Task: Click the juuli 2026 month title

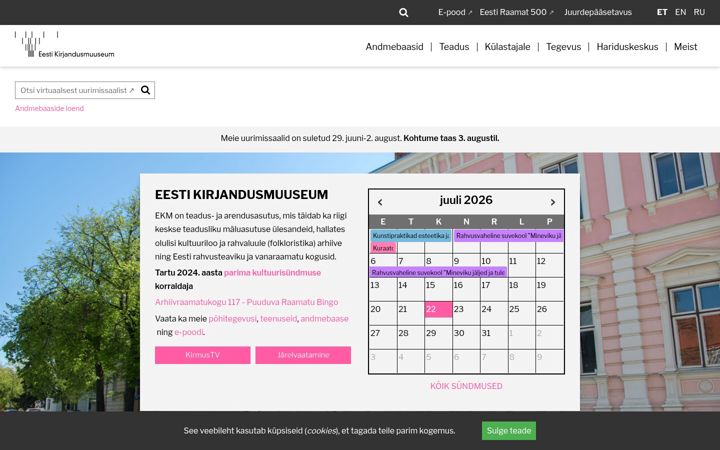Action: pyautogui.click(x=466, y=200)
